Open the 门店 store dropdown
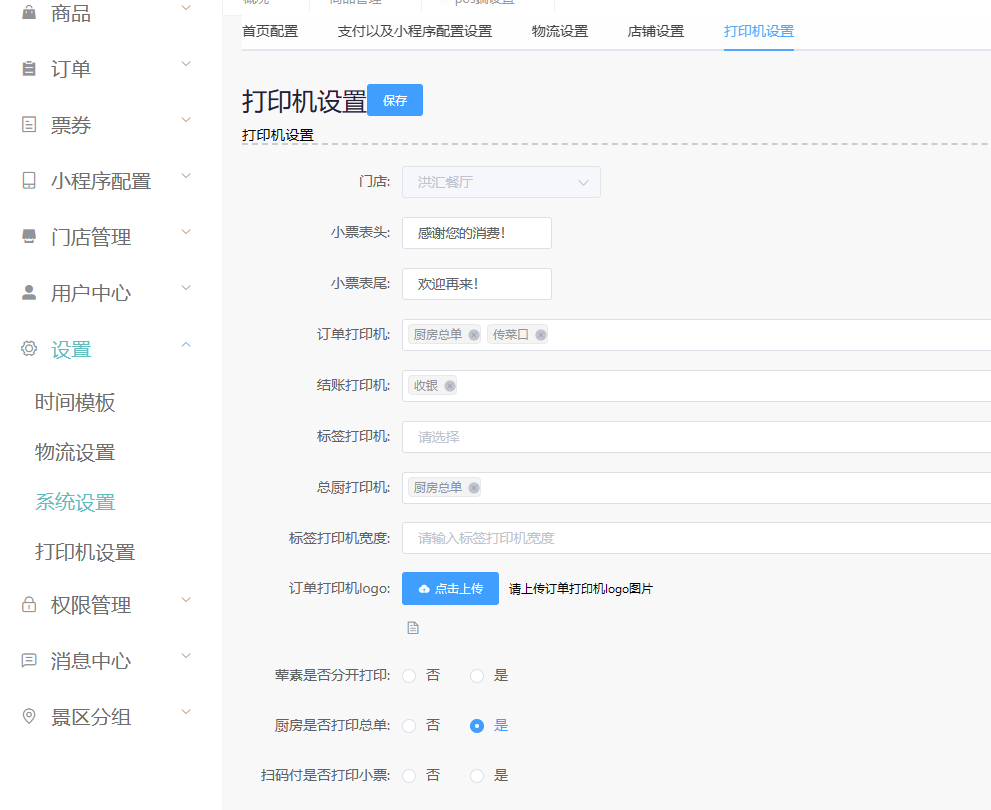Image resolution: width=991 pixels, height=810 pixels. pyautogui.click(x=500, y=182)
